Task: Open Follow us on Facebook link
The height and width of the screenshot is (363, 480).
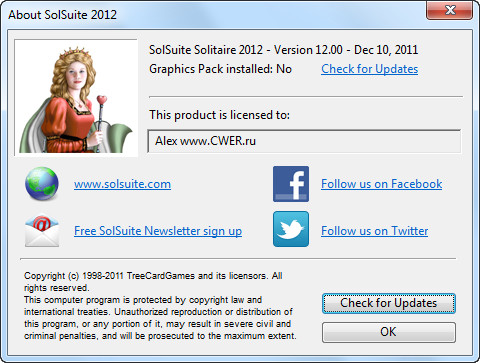Action: click(x=382, y=184)
